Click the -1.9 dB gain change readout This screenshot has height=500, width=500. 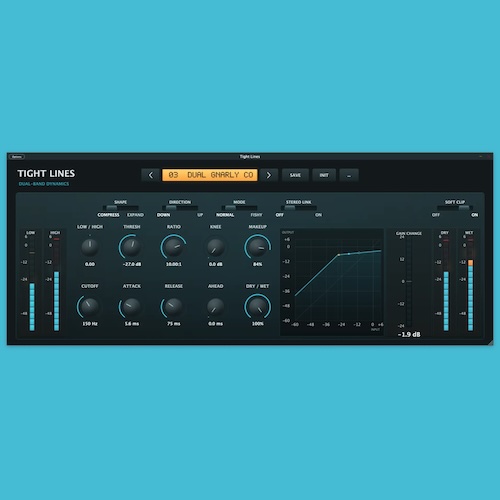(409, 334)
